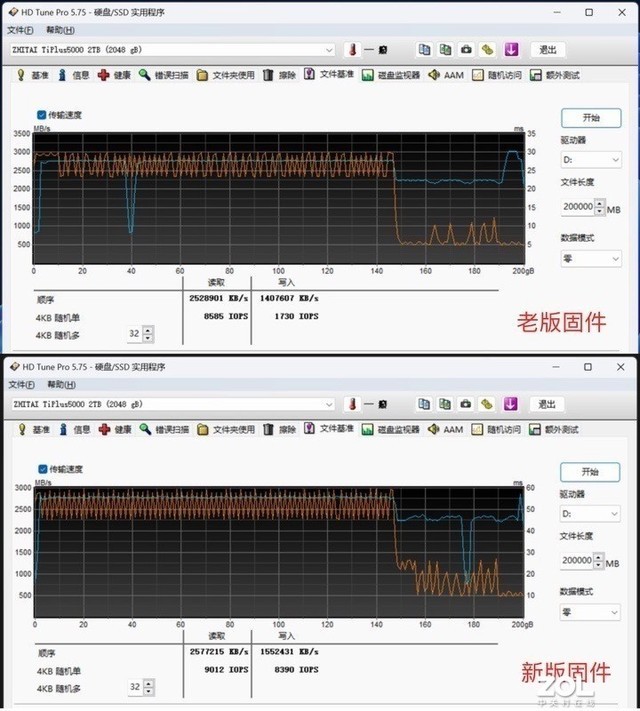Viewport: 640px width, 711px height.
Task: Click purple download arrow icon, bottom window
Action: coord(510,404)
